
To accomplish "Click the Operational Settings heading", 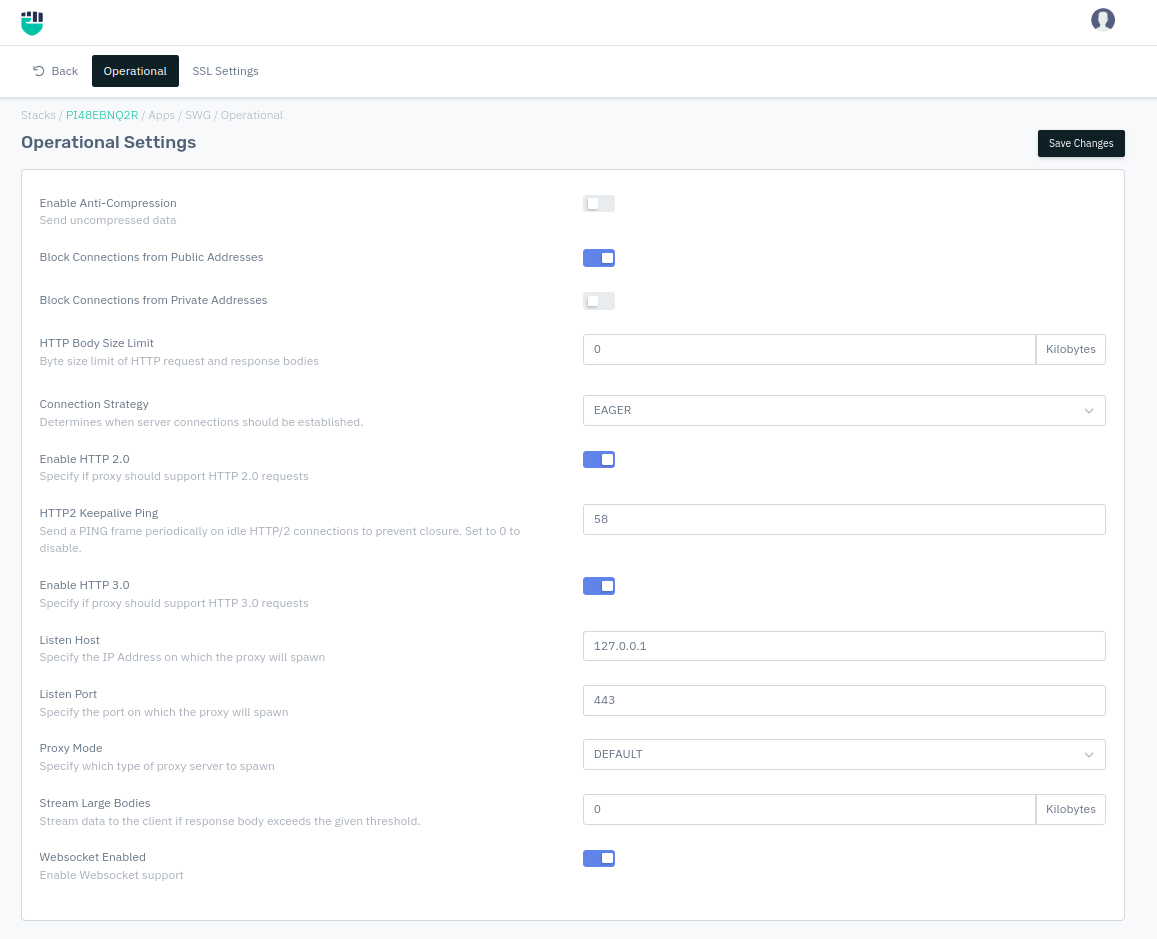I will click(108, 142).
